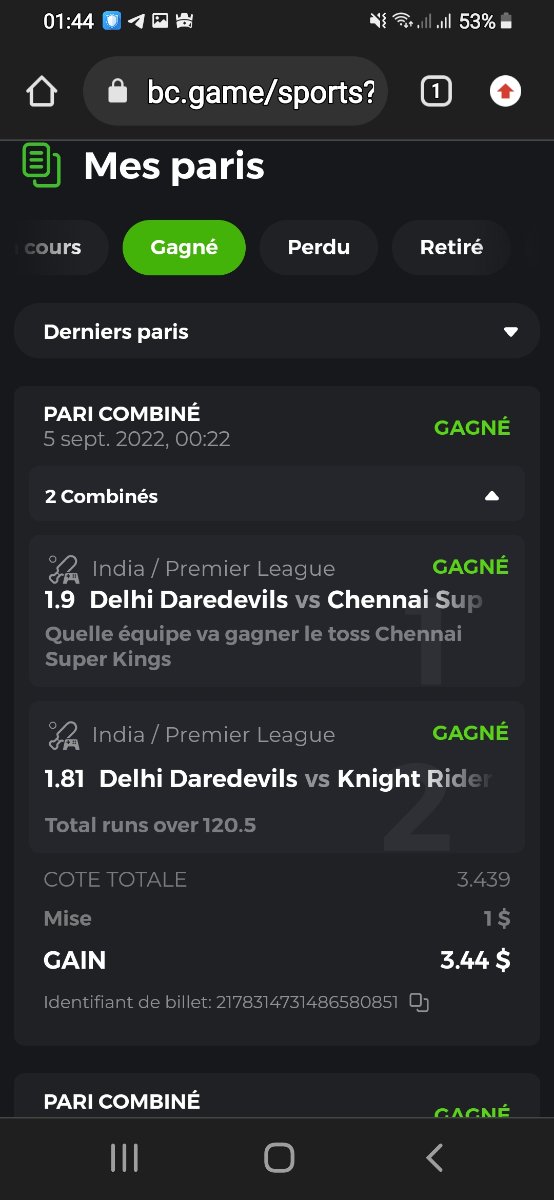Switch to the Perdu tab
Image resolution: width=554 pixels, height=1200 pixels.
coord(319,247)
